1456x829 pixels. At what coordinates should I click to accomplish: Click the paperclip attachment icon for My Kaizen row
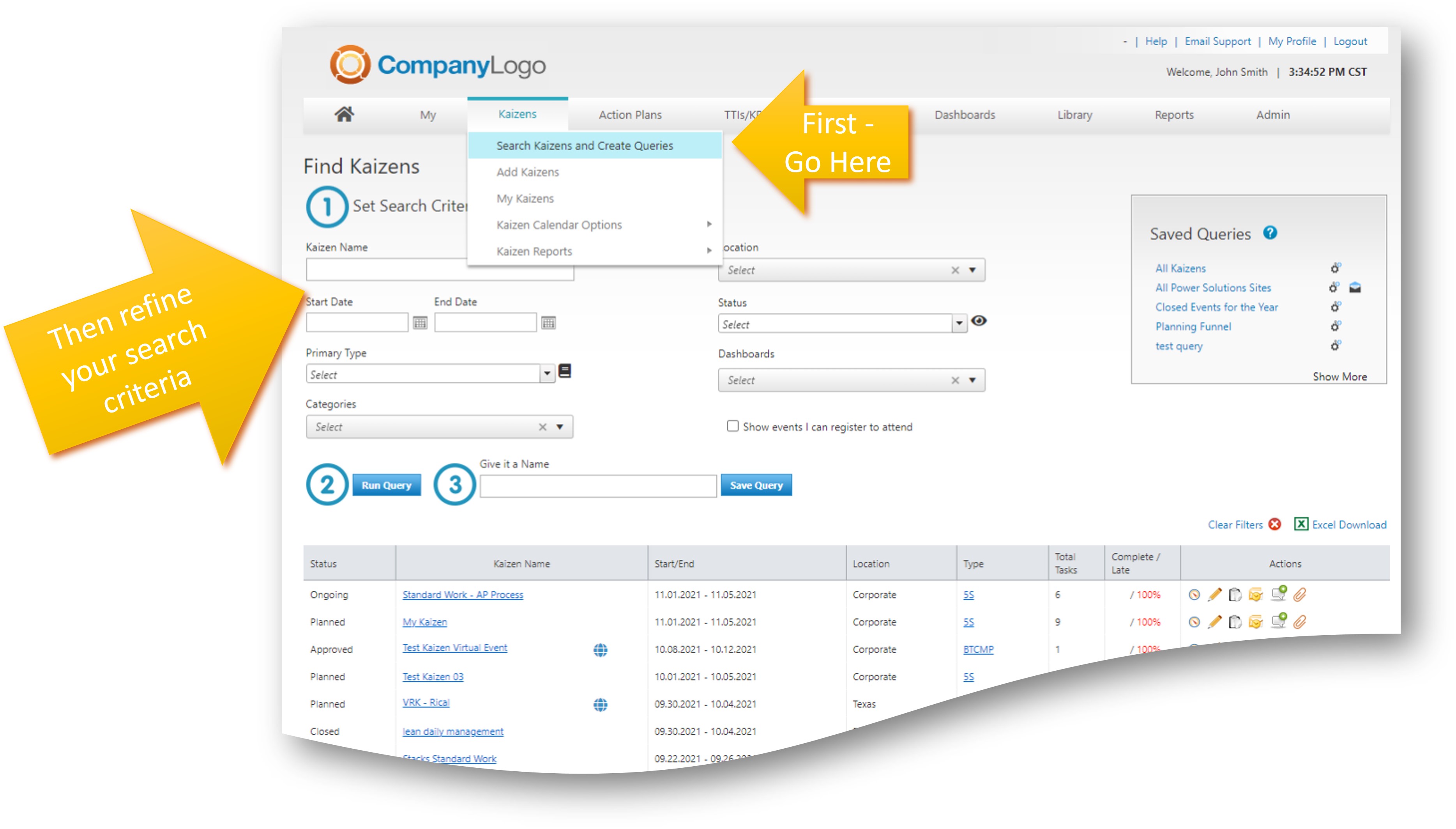(x=1299, y=622)
